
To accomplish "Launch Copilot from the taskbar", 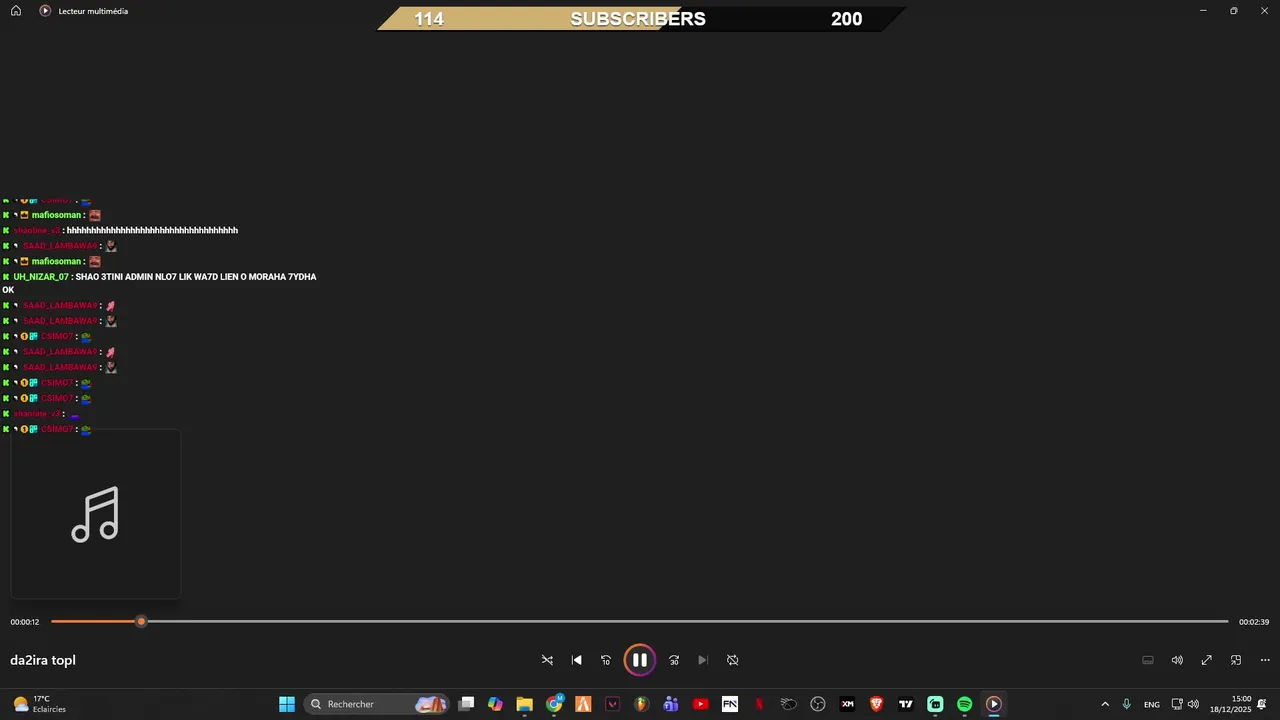I will pos(495,704).
